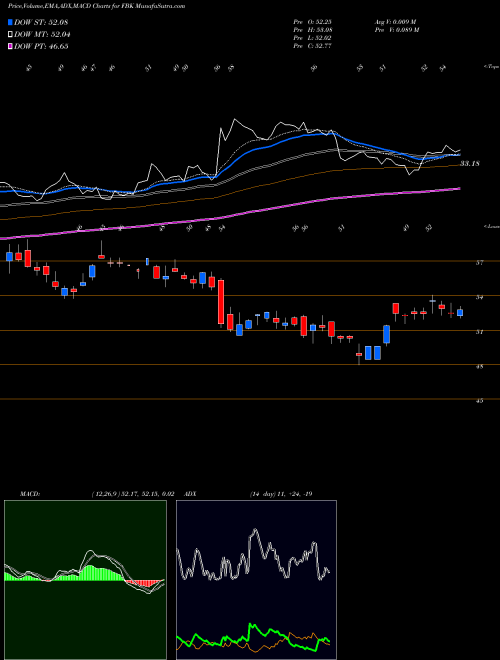Click the 'Avg V: 0.009 M' volume text

396,22
